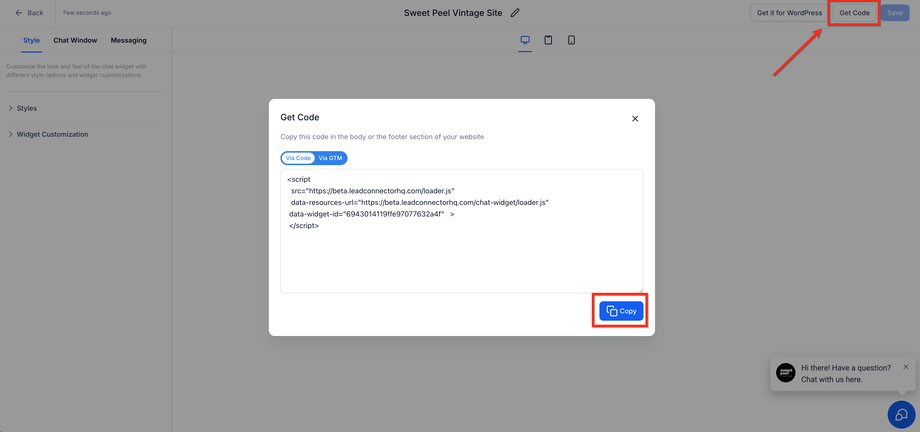Open the chat widget bubble icon

point(901,414)
